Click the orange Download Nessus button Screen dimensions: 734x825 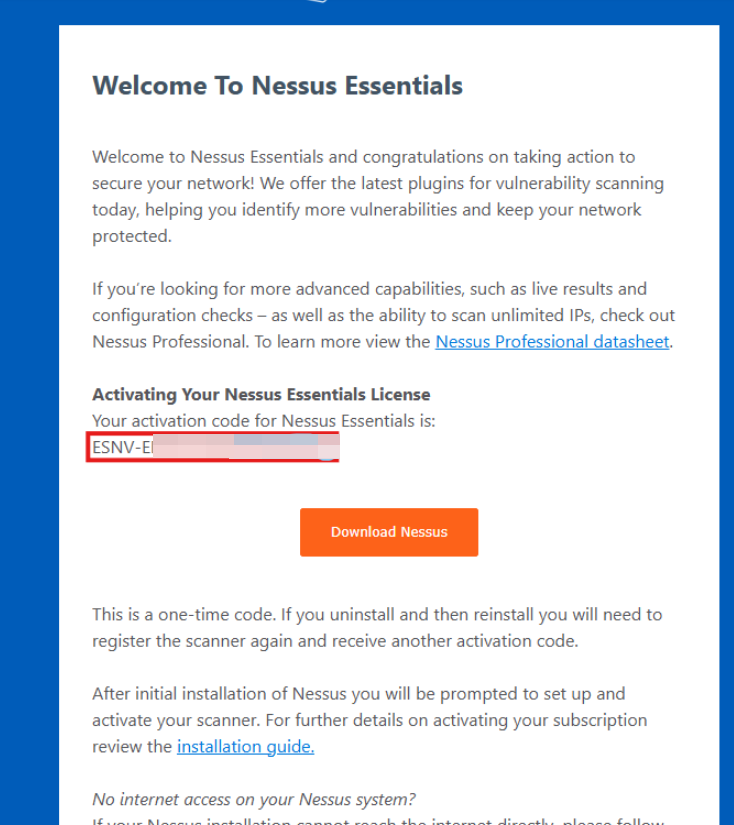[389, 532]
